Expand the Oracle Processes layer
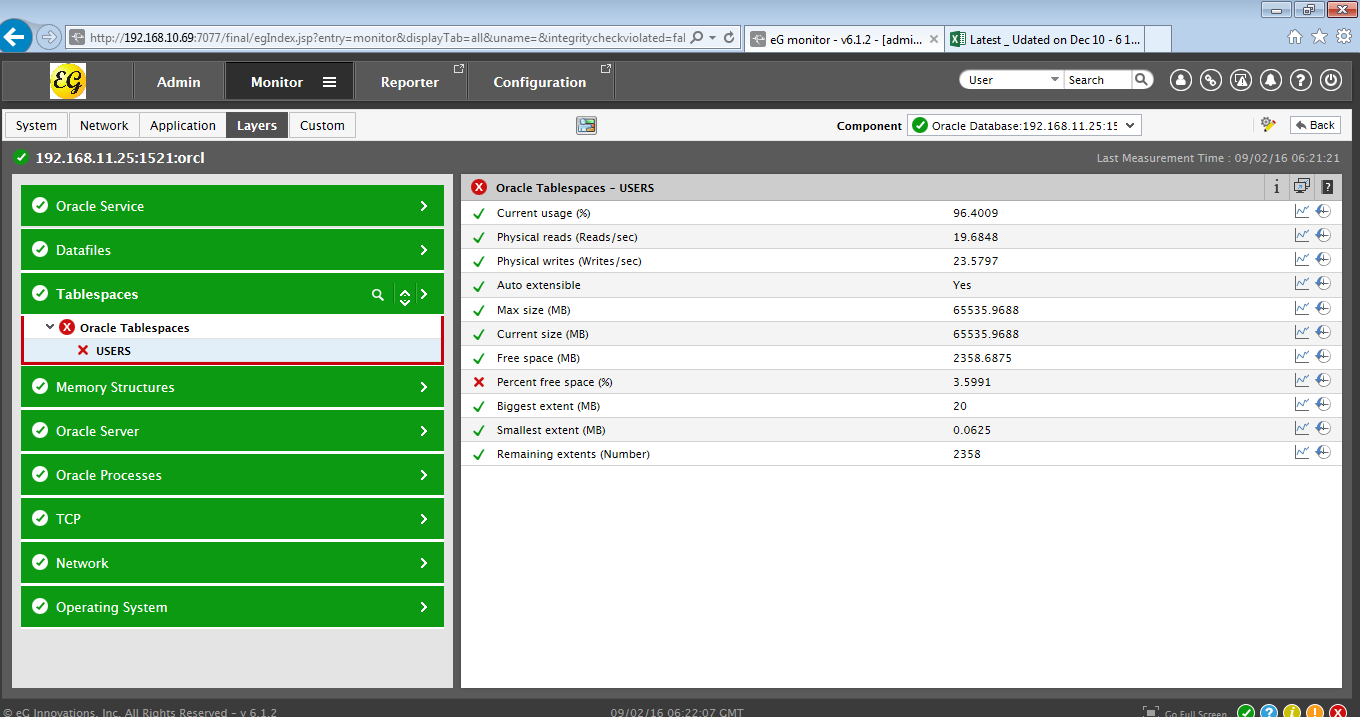Screen dimensions: 1360x717 click(x=232, y=475)
